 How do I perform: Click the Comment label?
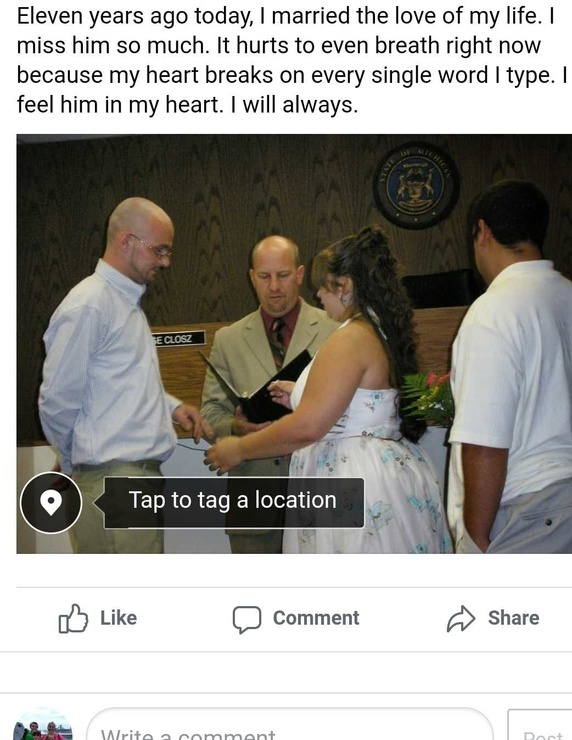316,618
